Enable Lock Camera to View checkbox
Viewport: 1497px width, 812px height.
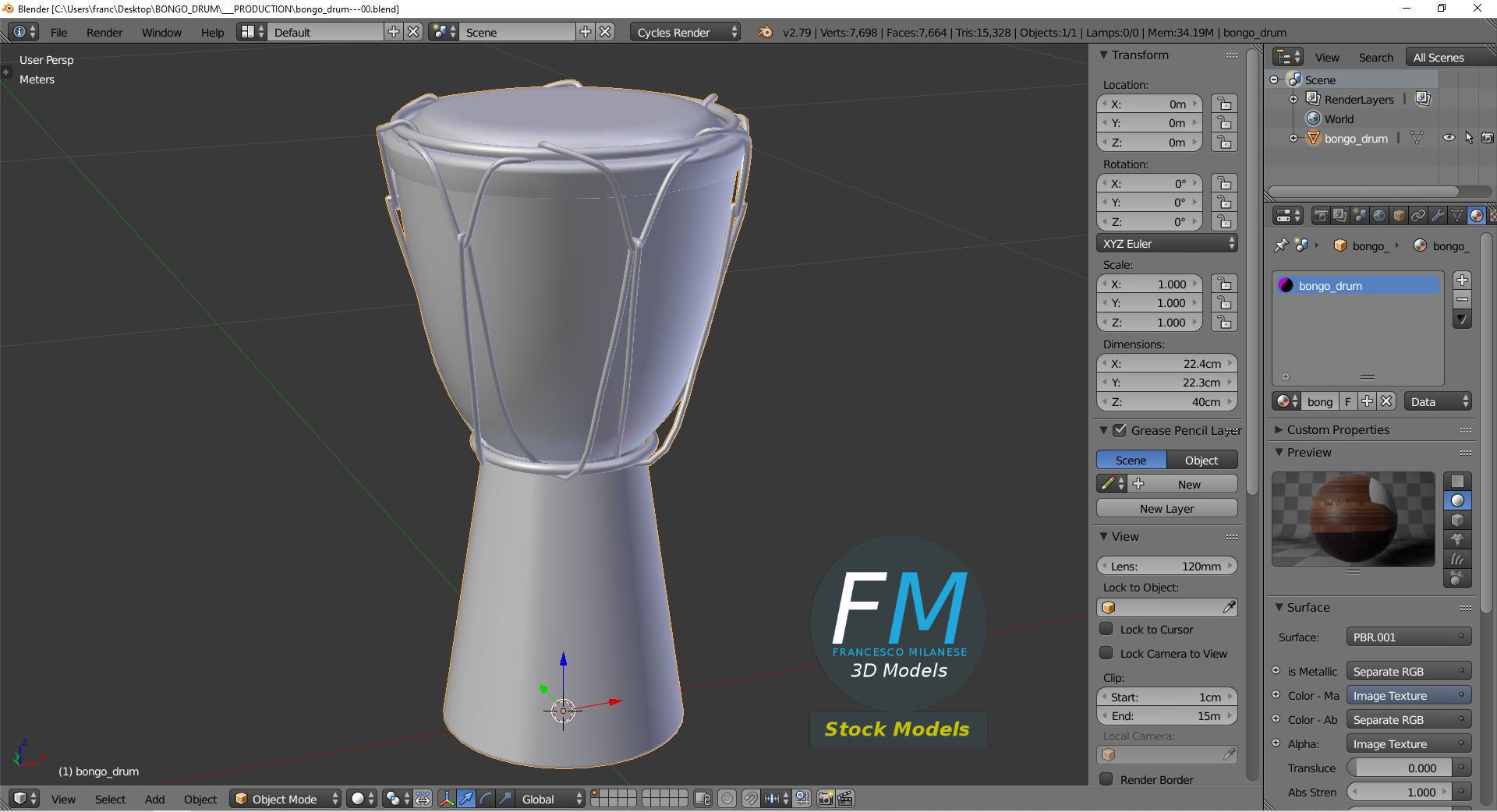coord(1106,653)
